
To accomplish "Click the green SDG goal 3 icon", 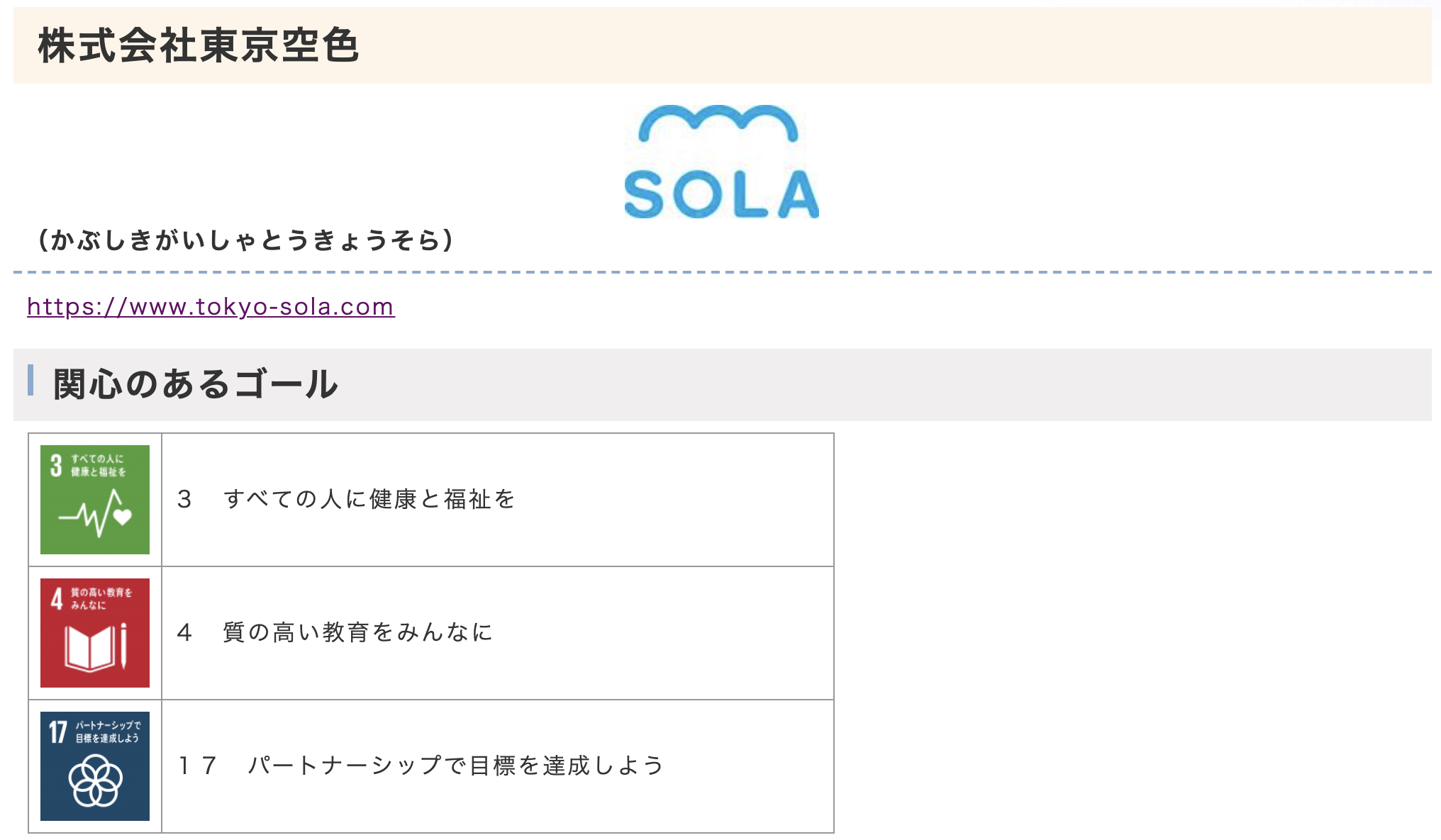I will [95, 500].
